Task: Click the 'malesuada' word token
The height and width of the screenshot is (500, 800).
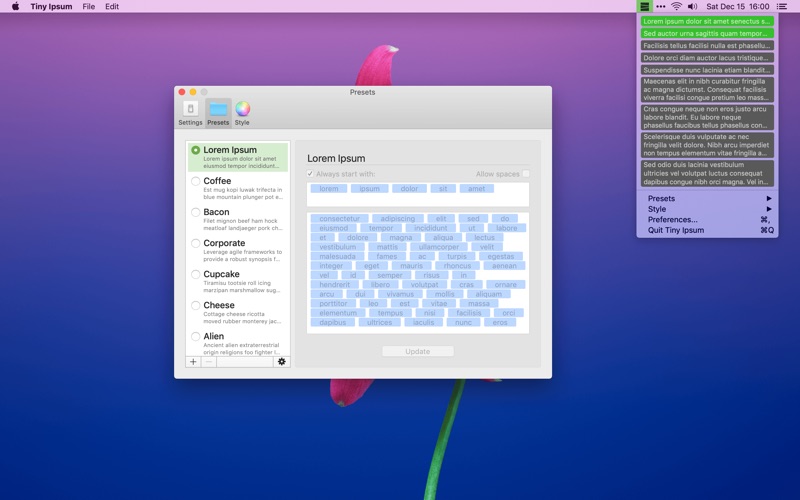Action: tap(337, 257)
